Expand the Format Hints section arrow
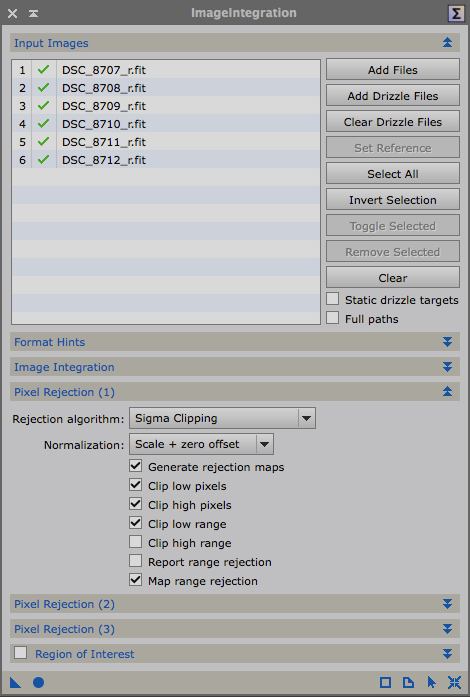The height and width of the screenshot is (697, 470). (x=447, y=342)
